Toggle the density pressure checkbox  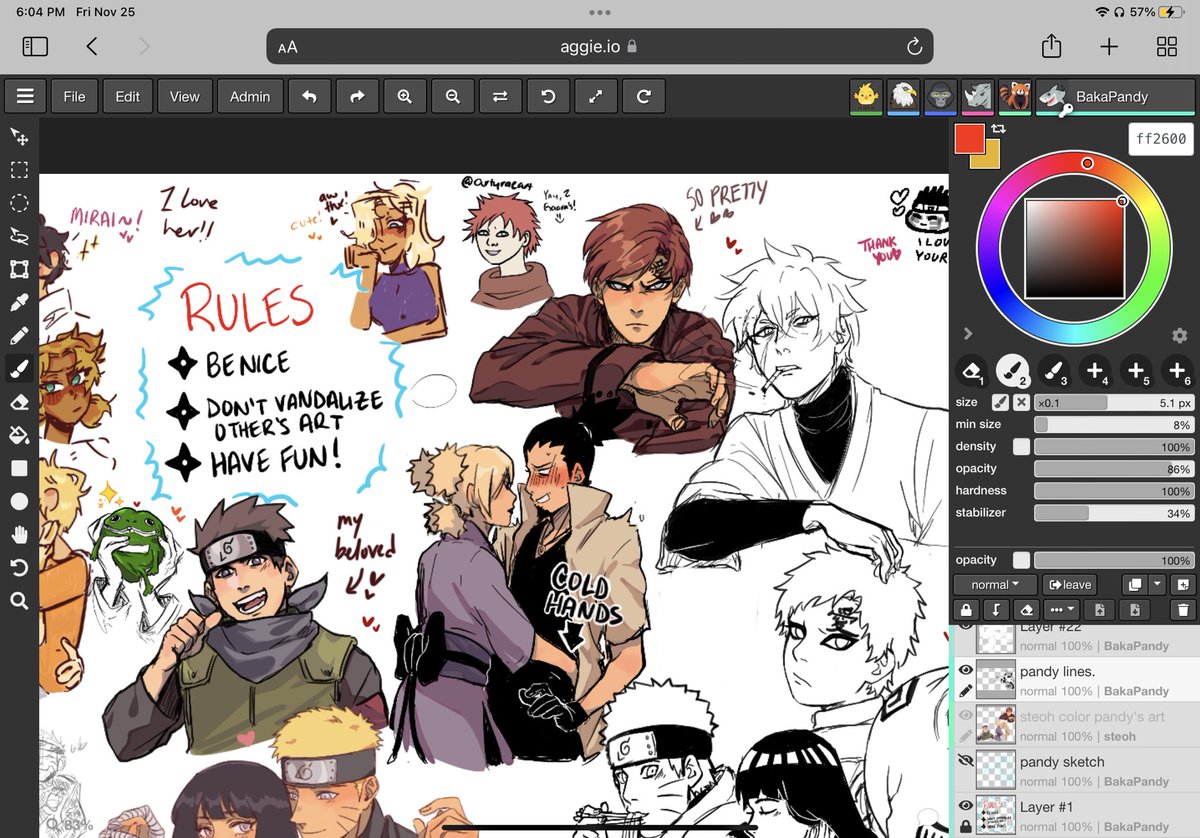click(1021, 447)
